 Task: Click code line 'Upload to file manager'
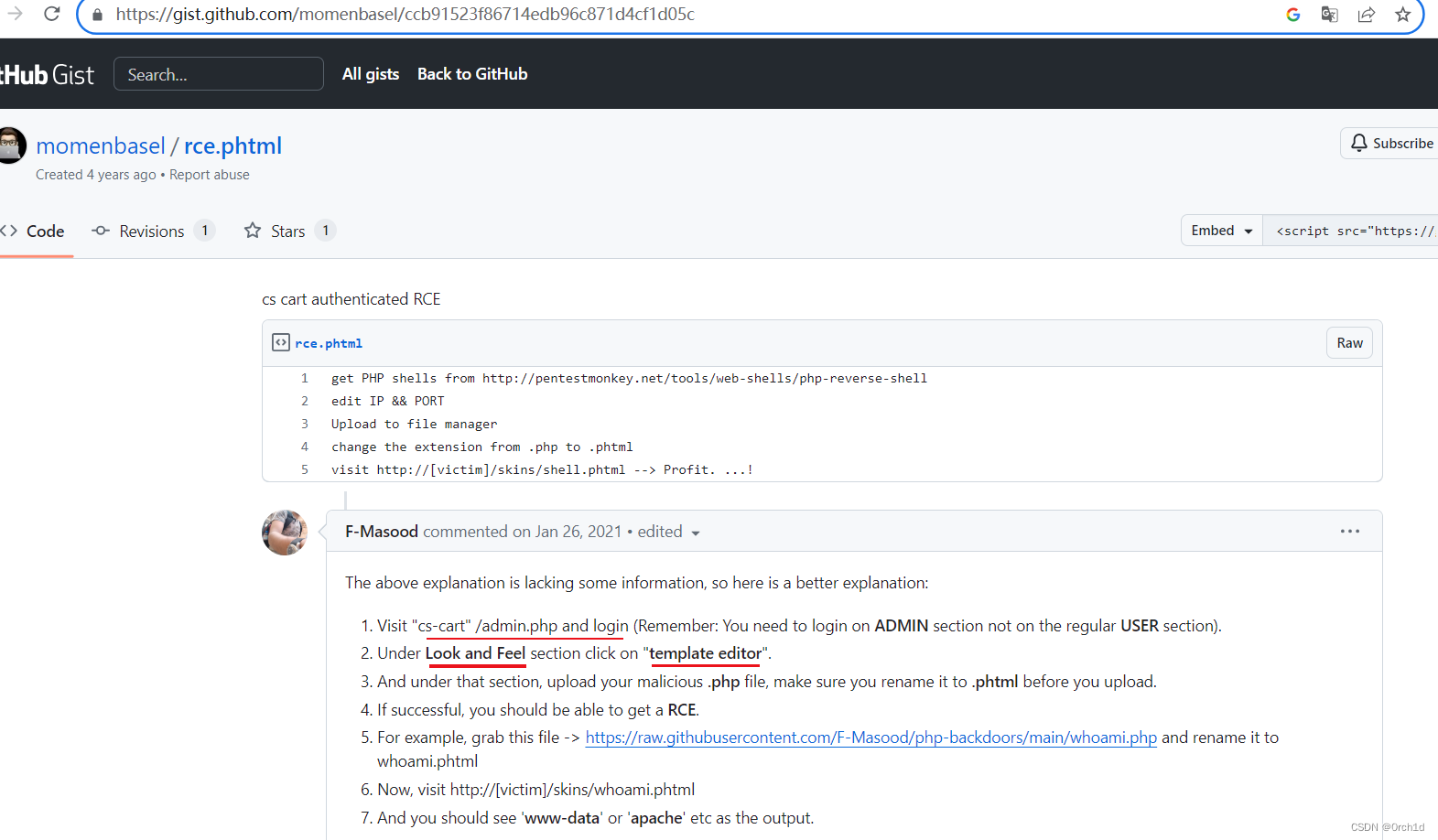click(415, 424)
